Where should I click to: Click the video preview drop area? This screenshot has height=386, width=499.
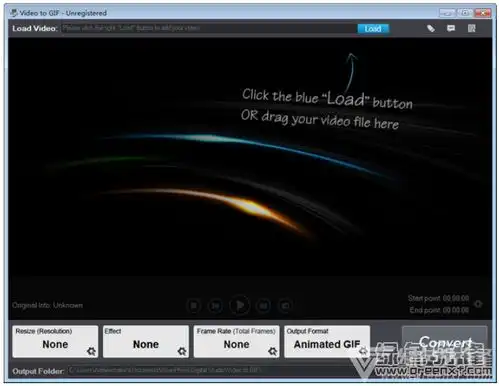(250, 157)
